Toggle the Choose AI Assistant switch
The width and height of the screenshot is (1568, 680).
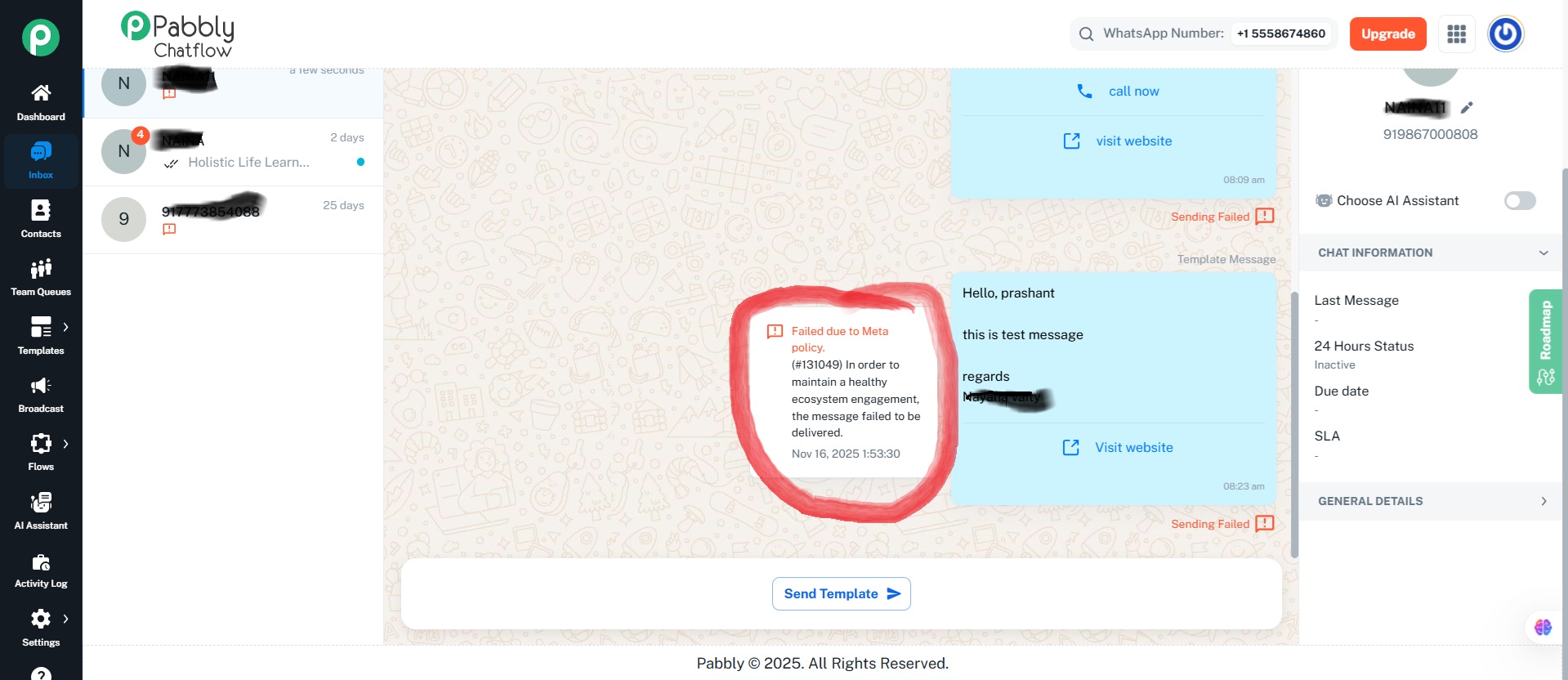tap(1519, 201)
